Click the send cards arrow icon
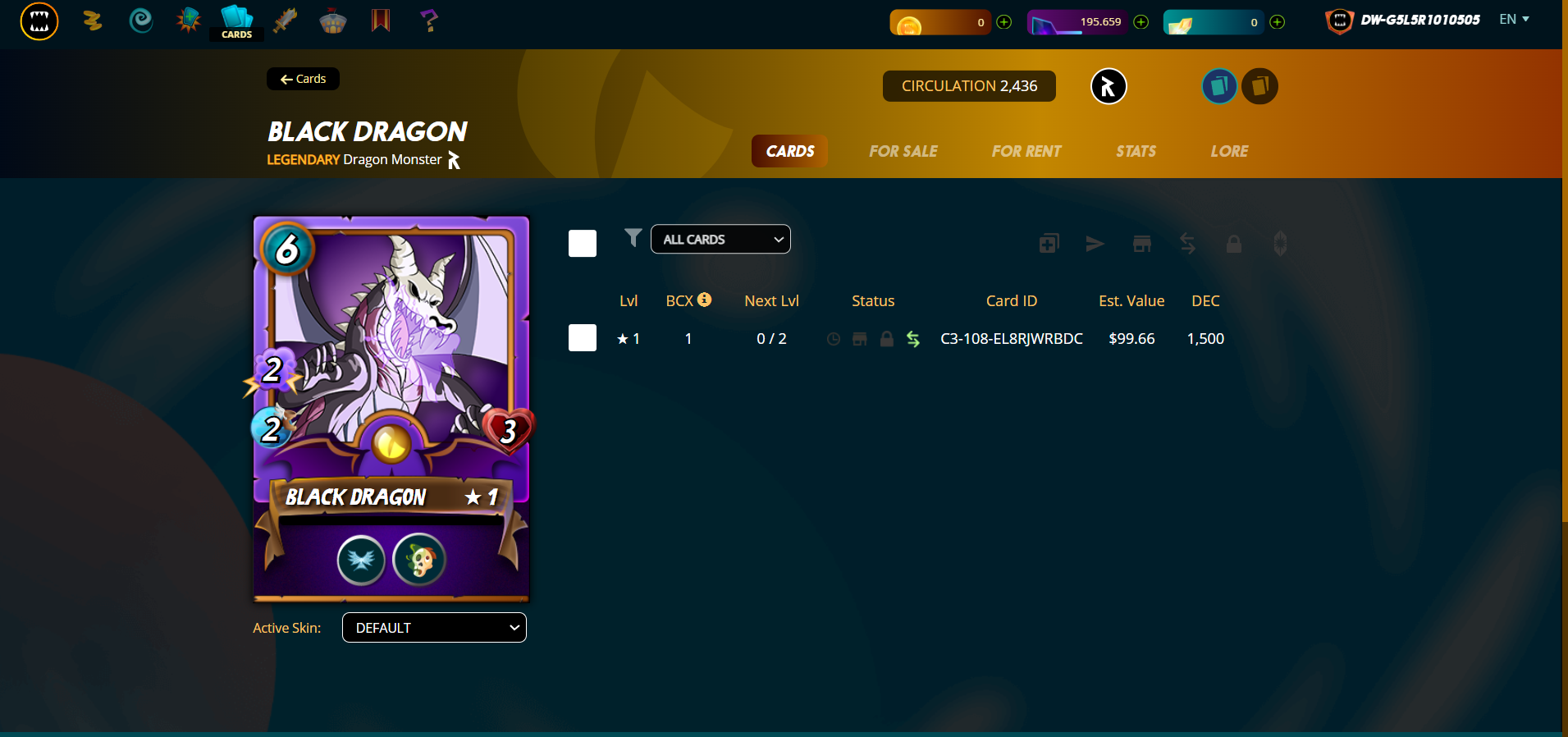 coord(1095,243)
